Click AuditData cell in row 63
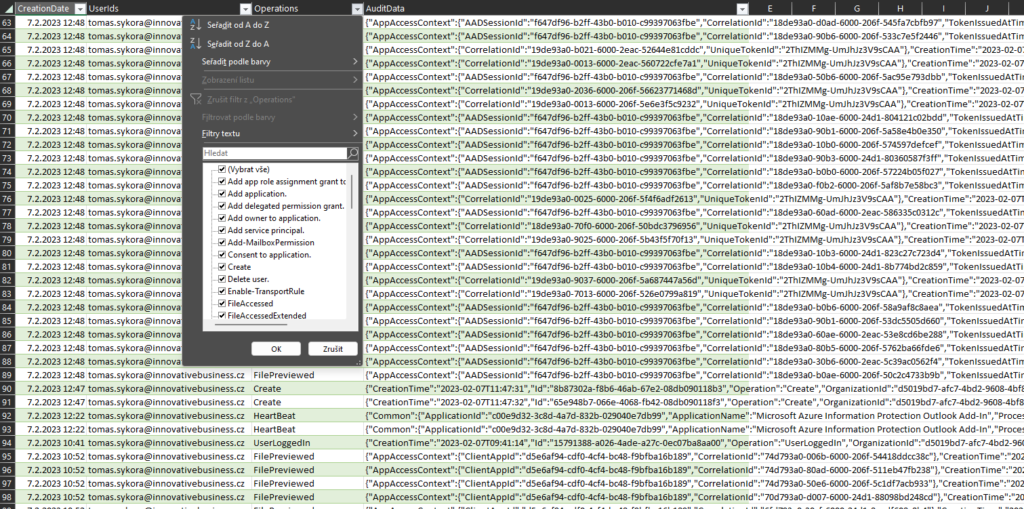This screenshot has height=509, width=1024. tap(557, 23)
